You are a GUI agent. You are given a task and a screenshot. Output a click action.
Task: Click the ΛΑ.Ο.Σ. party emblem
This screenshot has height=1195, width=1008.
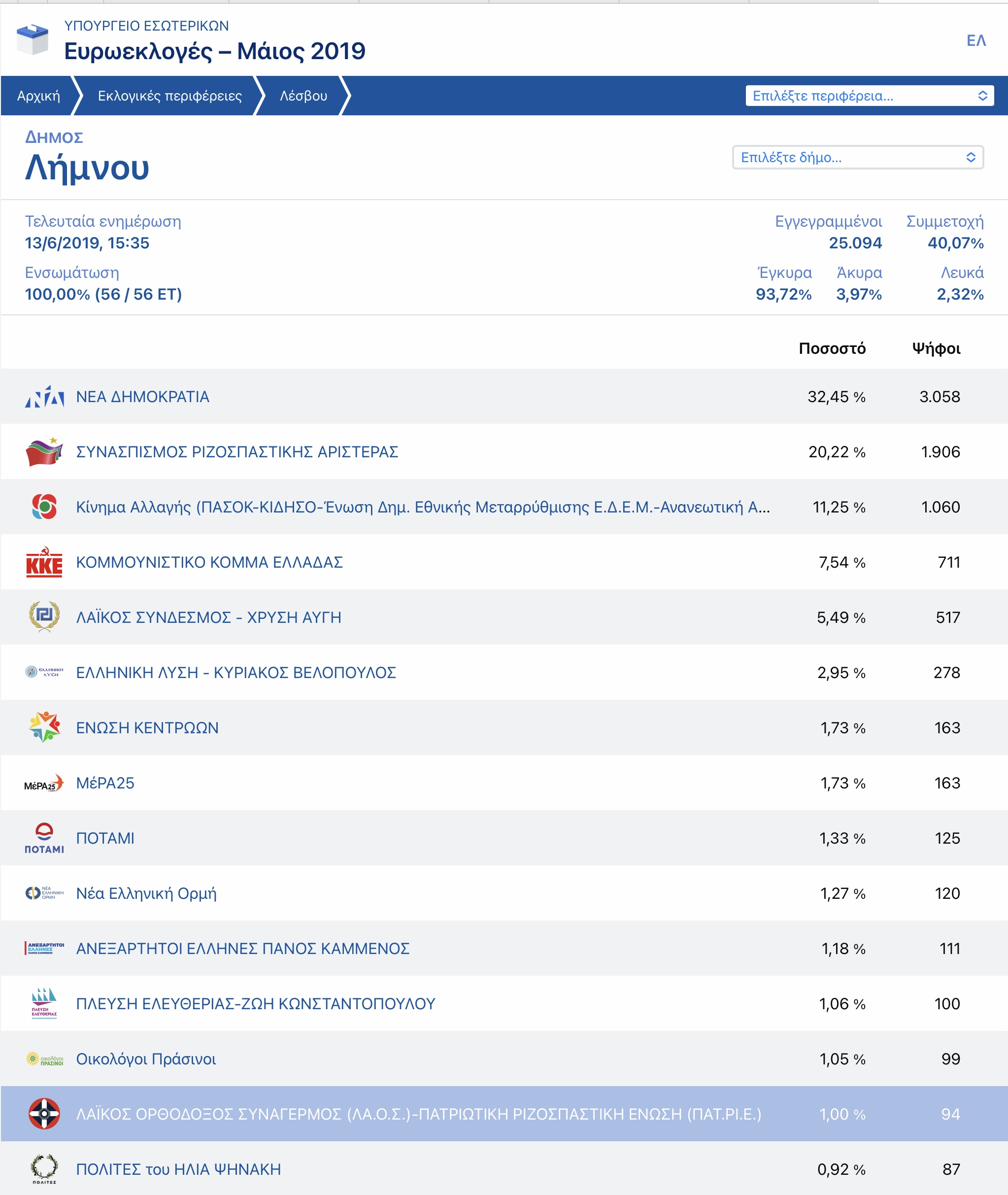pyautogui.click(x=44, y=1114)
